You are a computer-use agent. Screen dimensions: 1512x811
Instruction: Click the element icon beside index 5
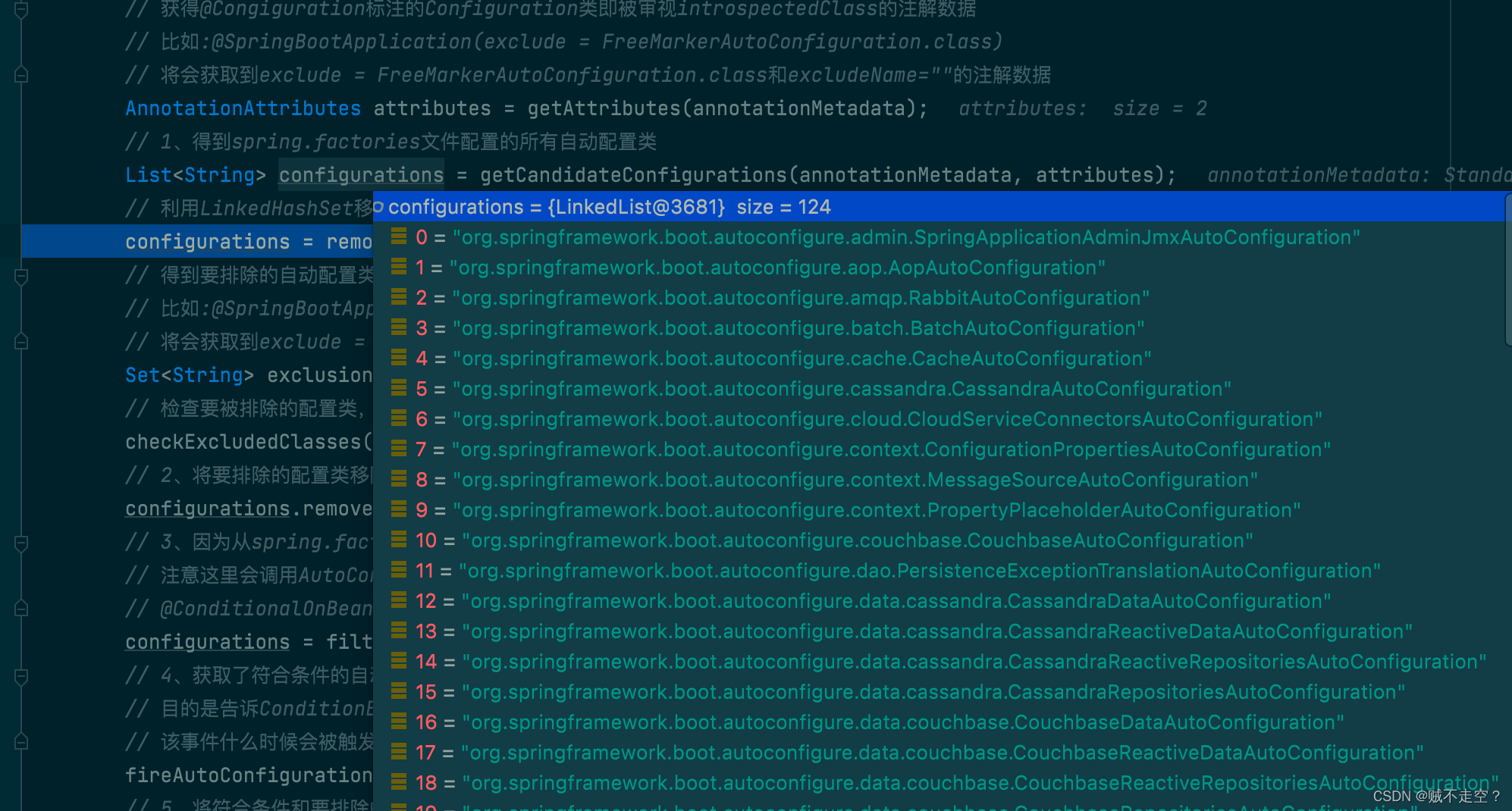(399, 388)
